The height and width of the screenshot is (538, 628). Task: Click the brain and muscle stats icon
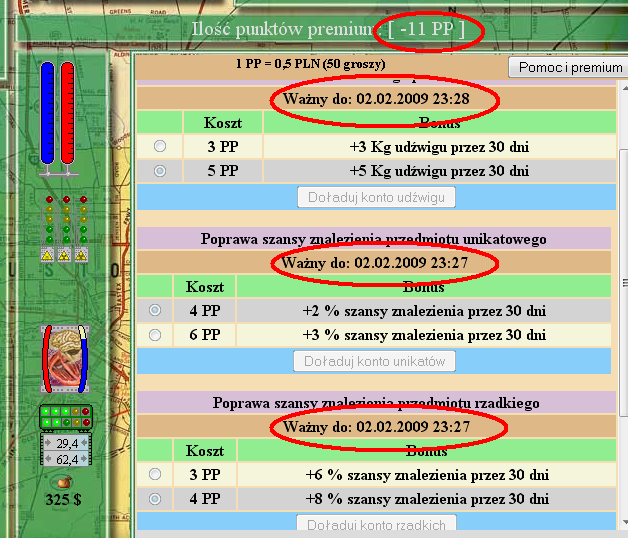click(x=65, y=358)
